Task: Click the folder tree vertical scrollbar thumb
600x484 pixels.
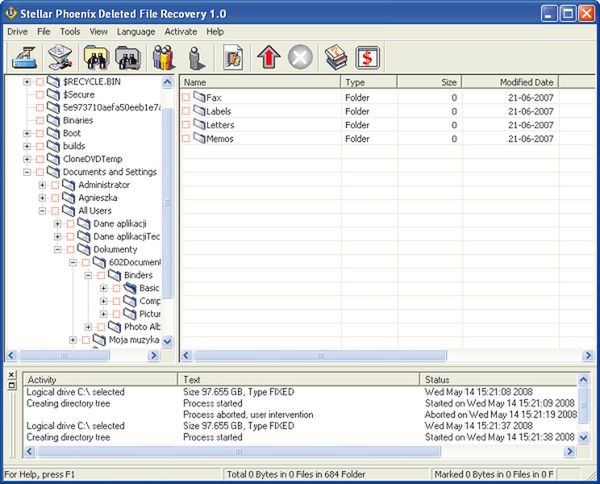Action: [168, 203]
